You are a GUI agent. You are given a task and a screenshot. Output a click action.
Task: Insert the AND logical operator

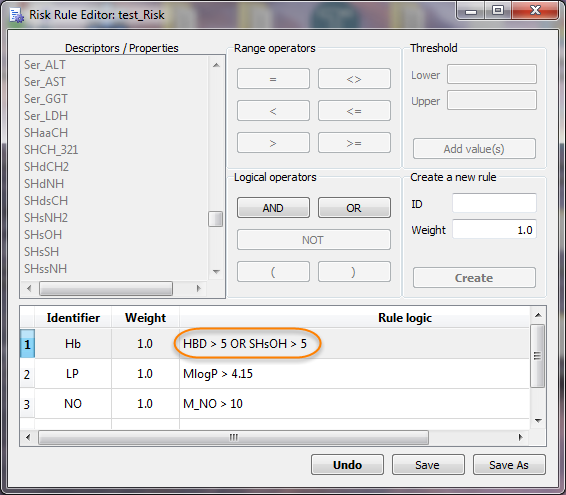click(273, 208)
